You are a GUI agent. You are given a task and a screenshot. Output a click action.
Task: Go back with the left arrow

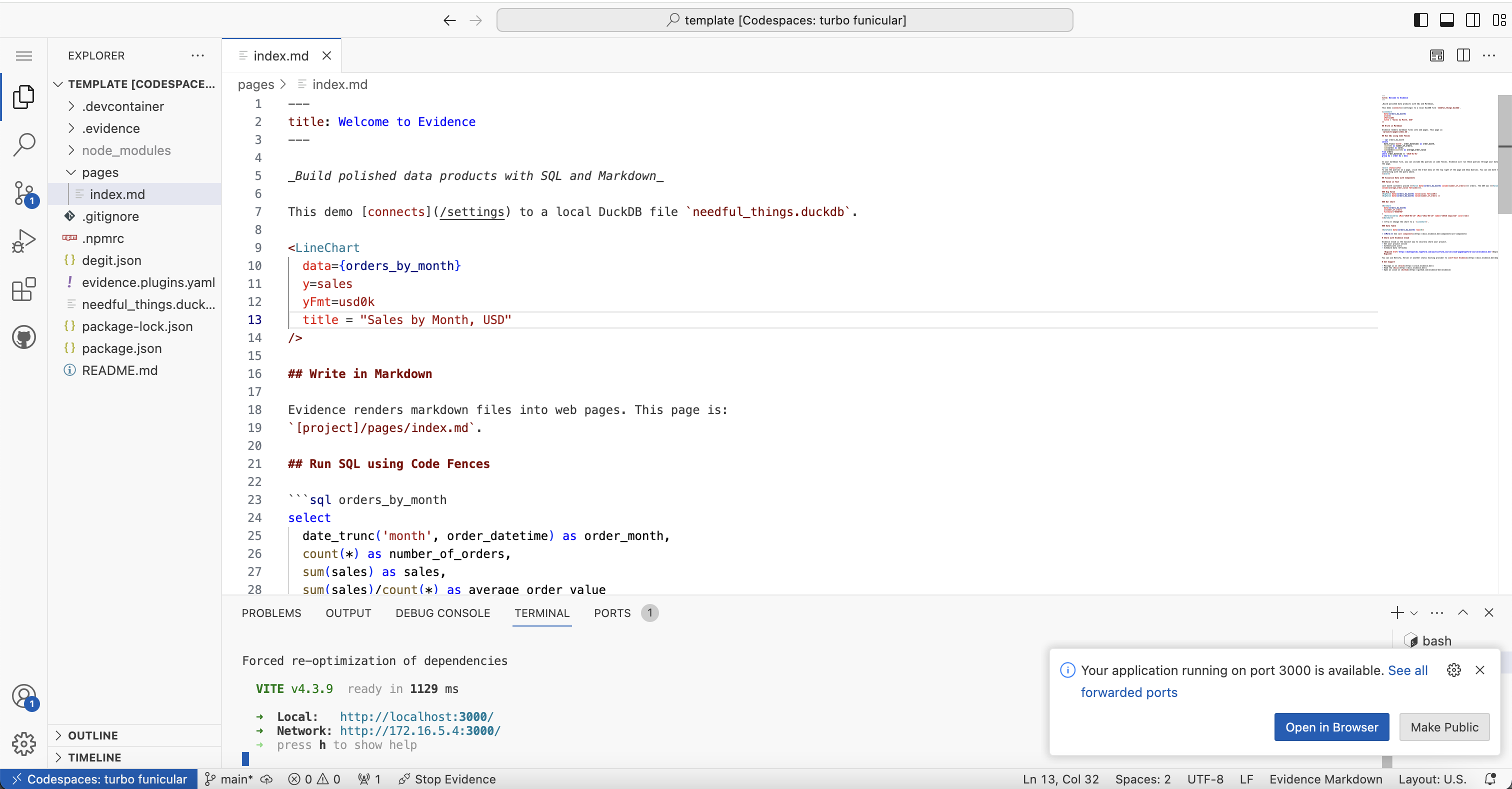coord(449,20)
